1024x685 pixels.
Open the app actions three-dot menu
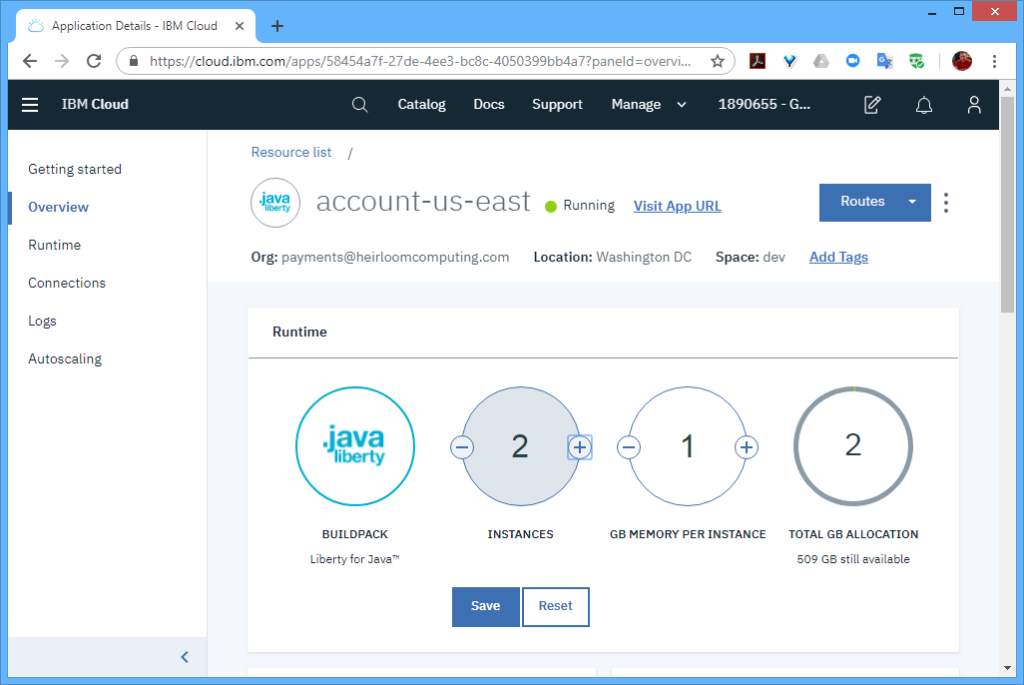946,203
